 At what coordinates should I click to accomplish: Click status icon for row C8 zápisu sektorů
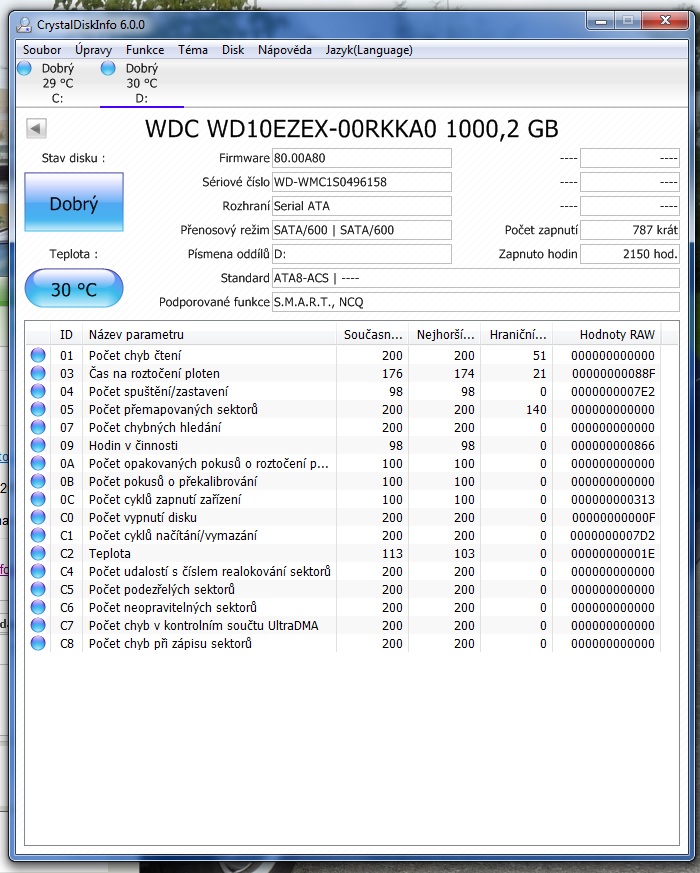point(38,643)
